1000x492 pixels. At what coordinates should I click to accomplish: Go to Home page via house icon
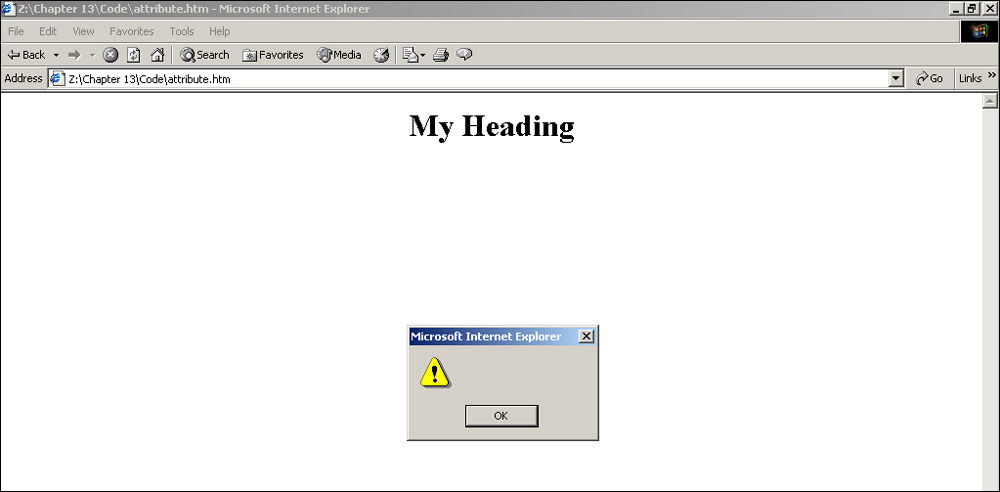(157, 55)
